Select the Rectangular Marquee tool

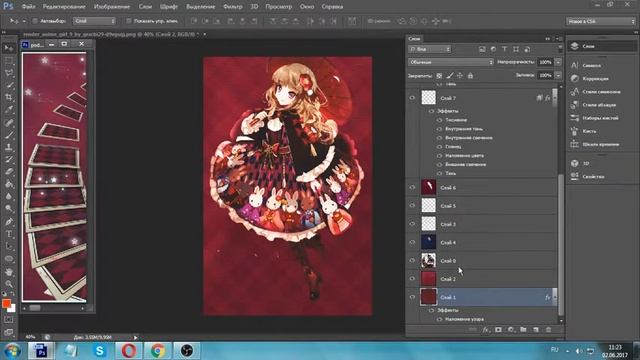tap(9, 61)
